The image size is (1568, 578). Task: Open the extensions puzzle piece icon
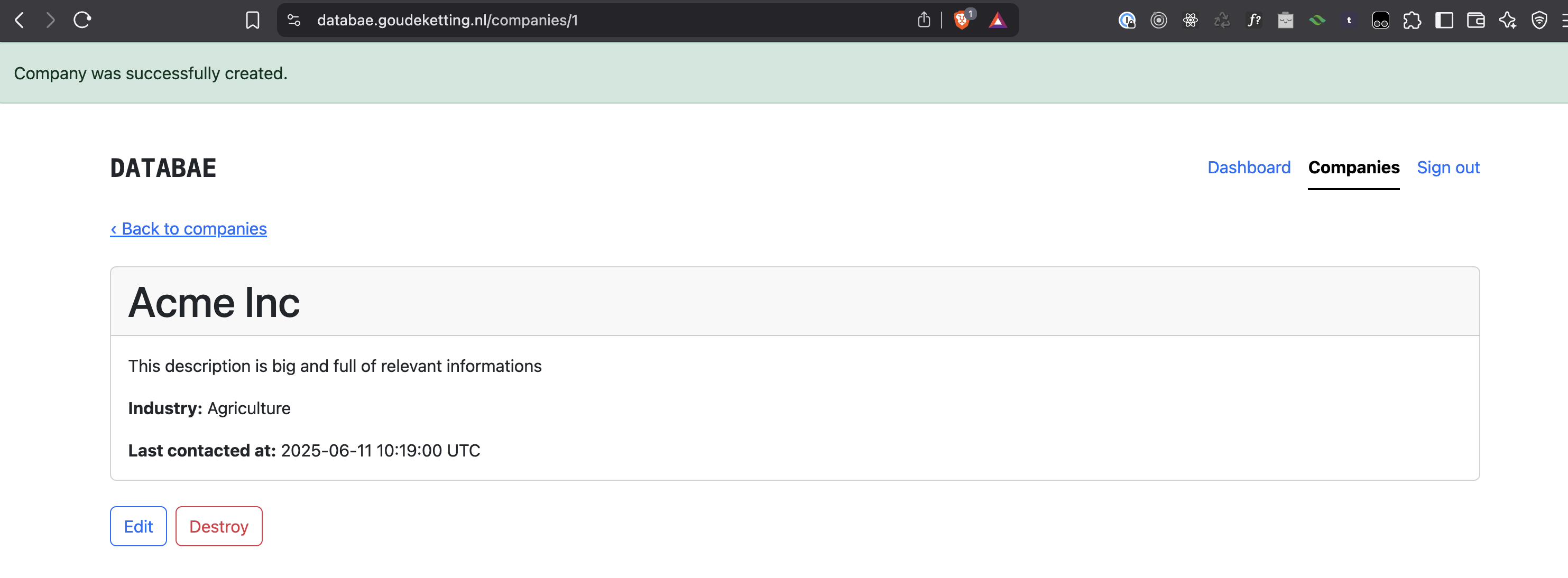pos(1413,20)
